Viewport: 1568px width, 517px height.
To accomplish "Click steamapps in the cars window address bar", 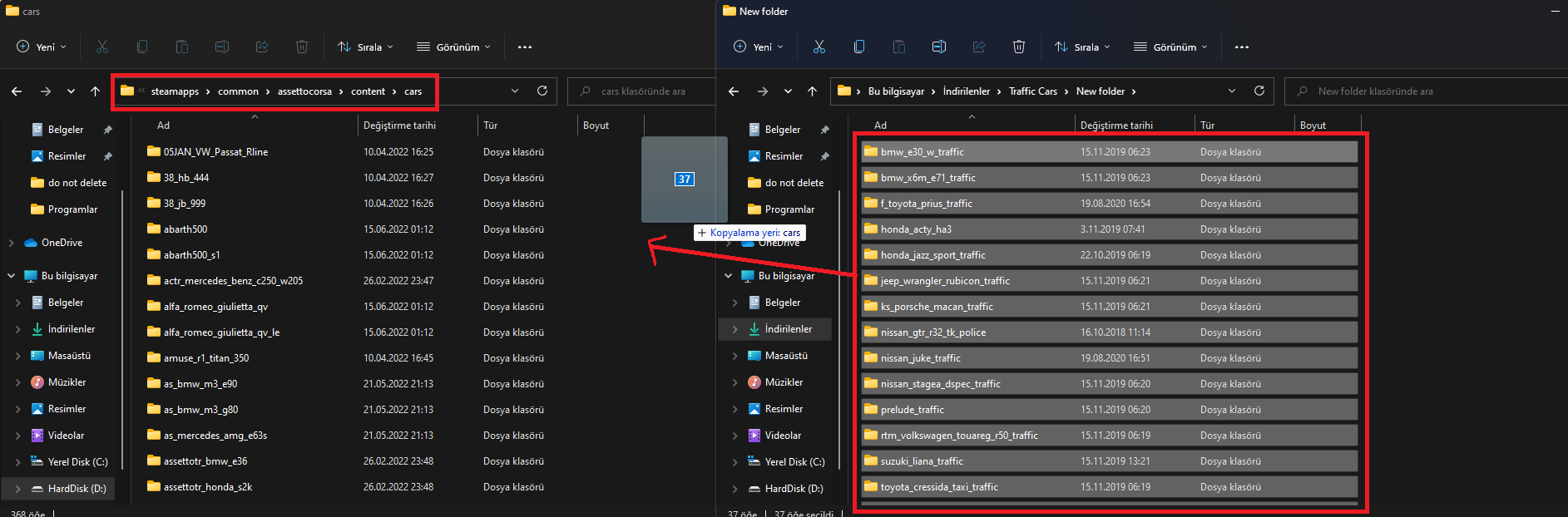I will [175, 91].
